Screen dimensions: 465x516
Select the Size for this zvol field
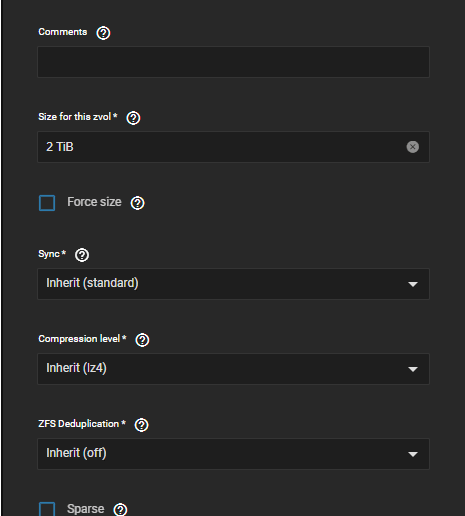click(233, 147)
